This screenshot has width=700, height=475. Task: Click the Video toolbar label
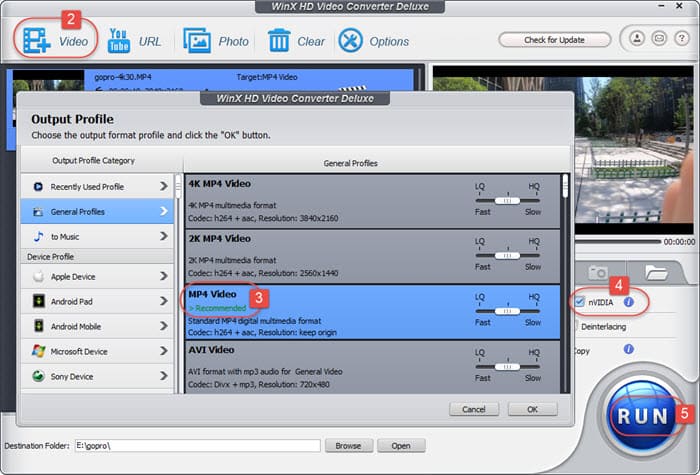point(73,42)
